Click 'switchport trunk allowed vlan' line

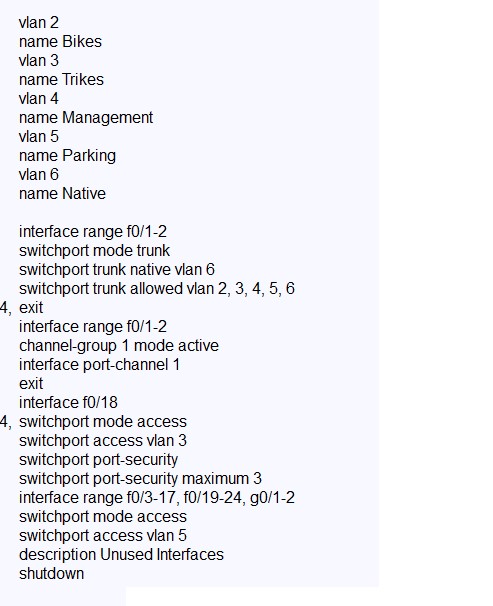point(157,289)
